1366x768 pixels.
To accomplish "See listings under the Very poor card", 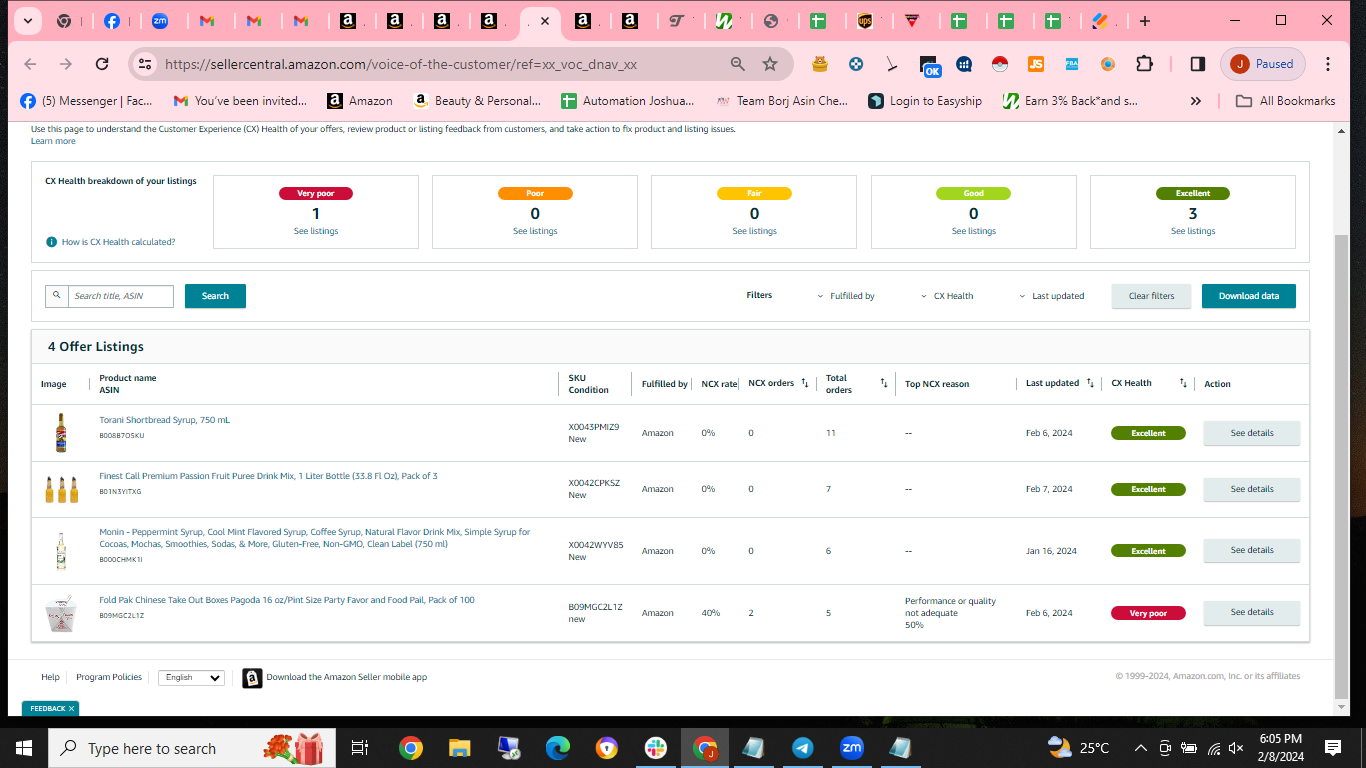I will 316,231.
